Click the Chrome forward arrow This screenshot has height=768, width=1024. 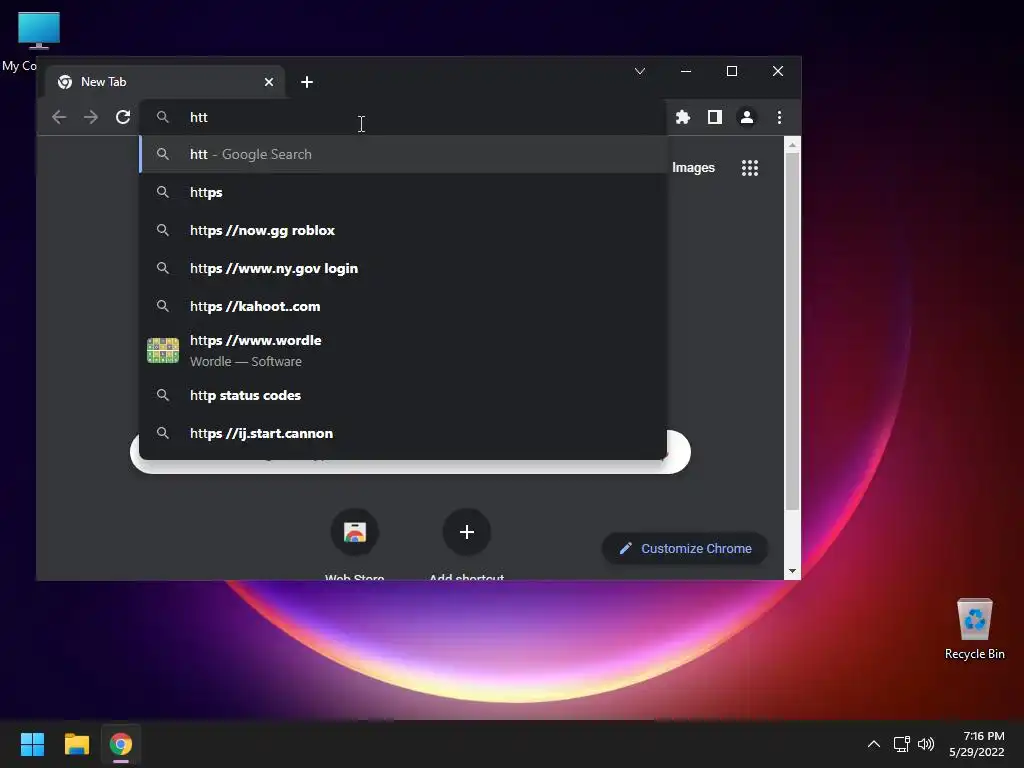(x=91, y=118)
